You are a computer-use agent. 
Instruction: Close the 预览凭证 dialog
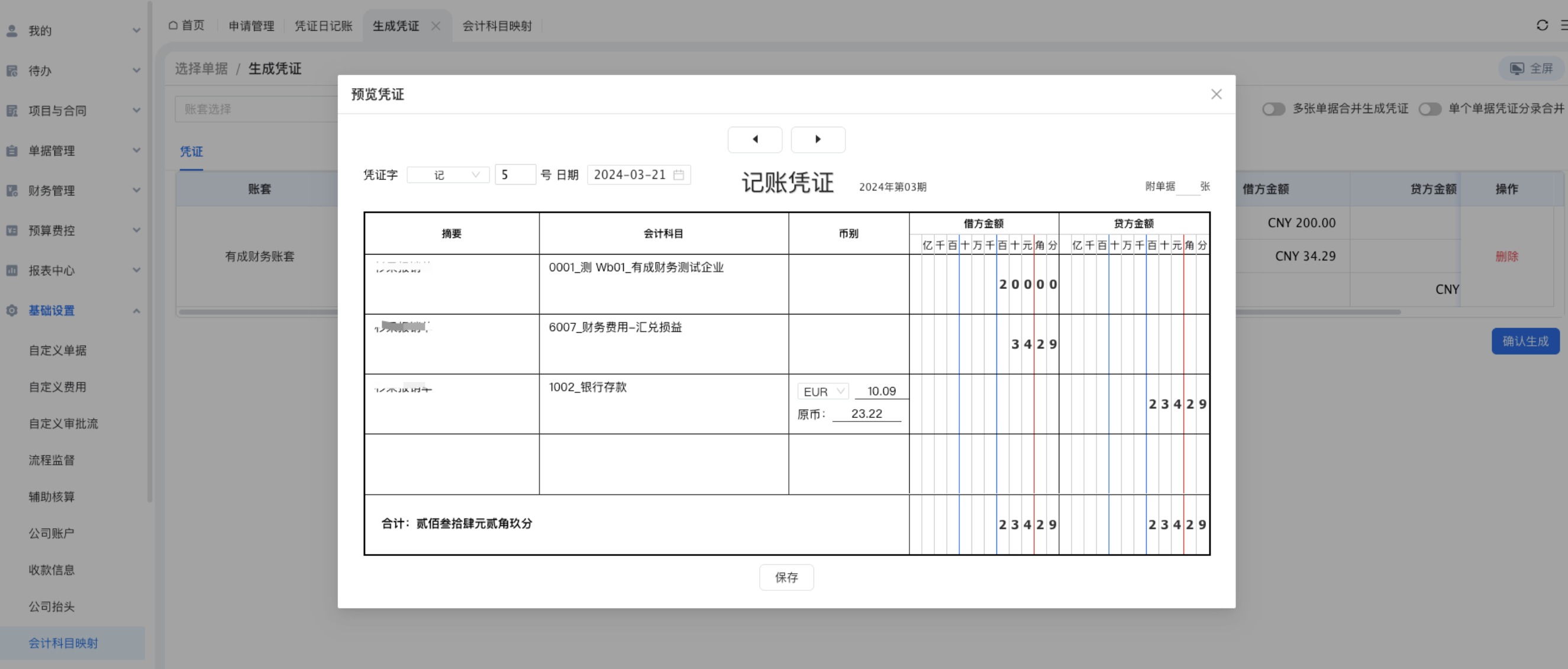(1215, 95)
